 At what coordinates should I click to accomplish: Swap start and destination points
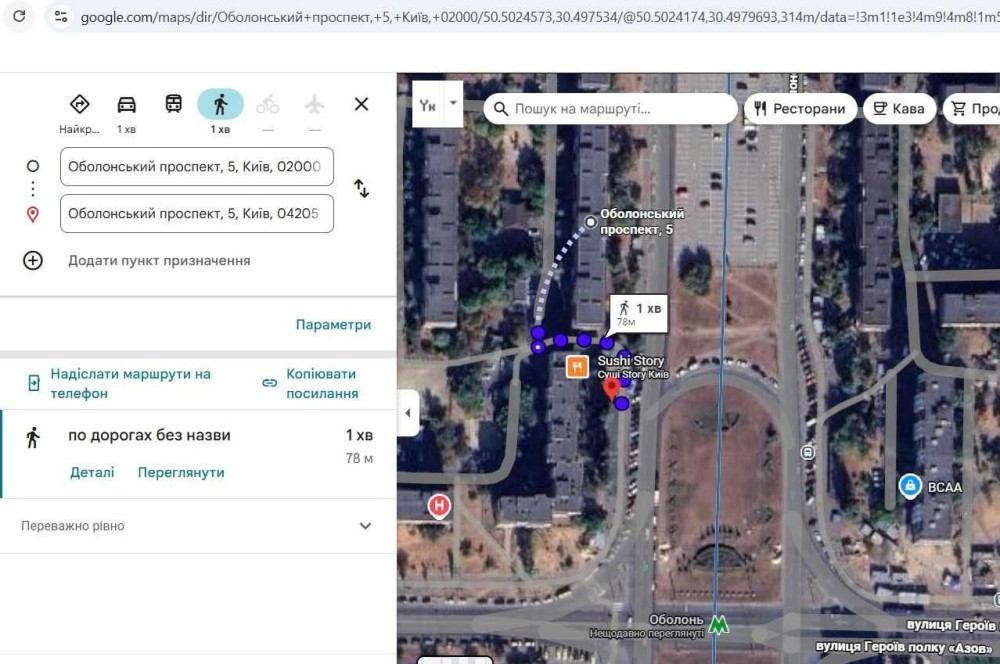pos(361,189)
